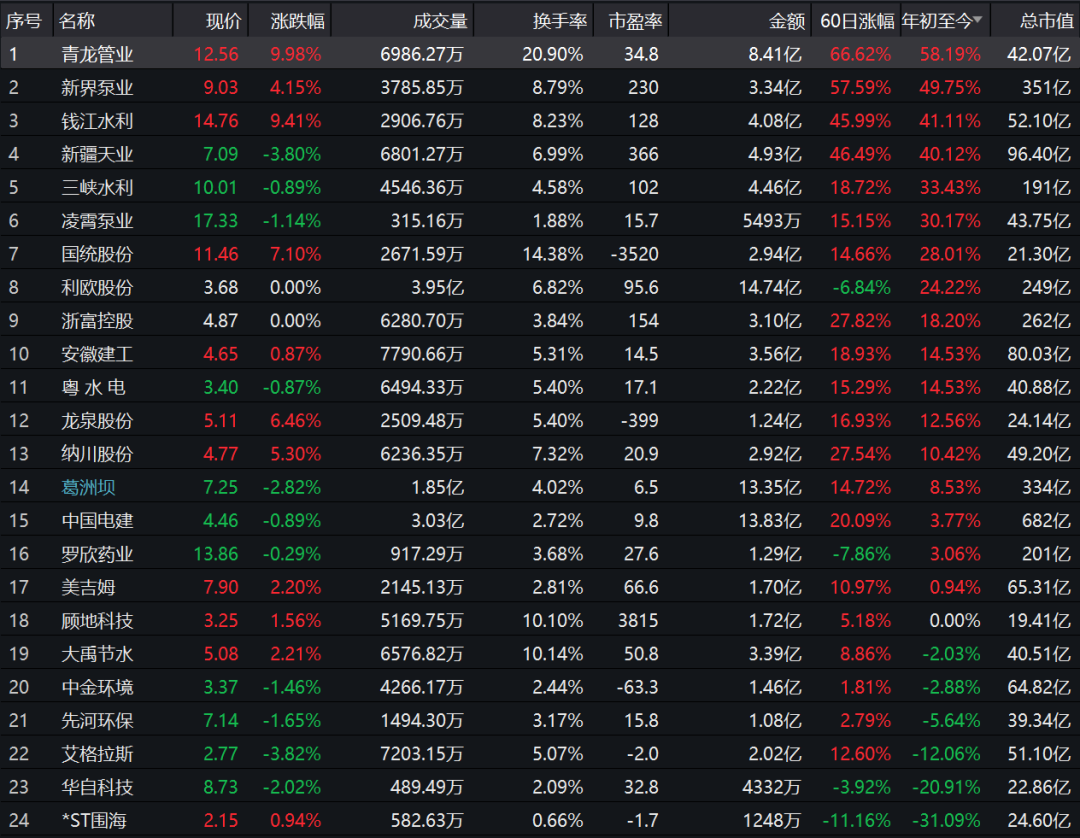Click volume 7790.66万 of 安徽建工

(x=422, y=354)
